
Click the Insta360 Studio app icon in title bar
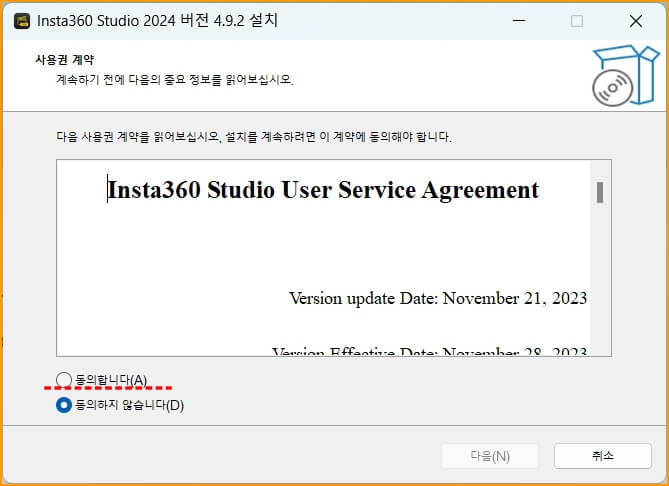(x=22, y=21)
